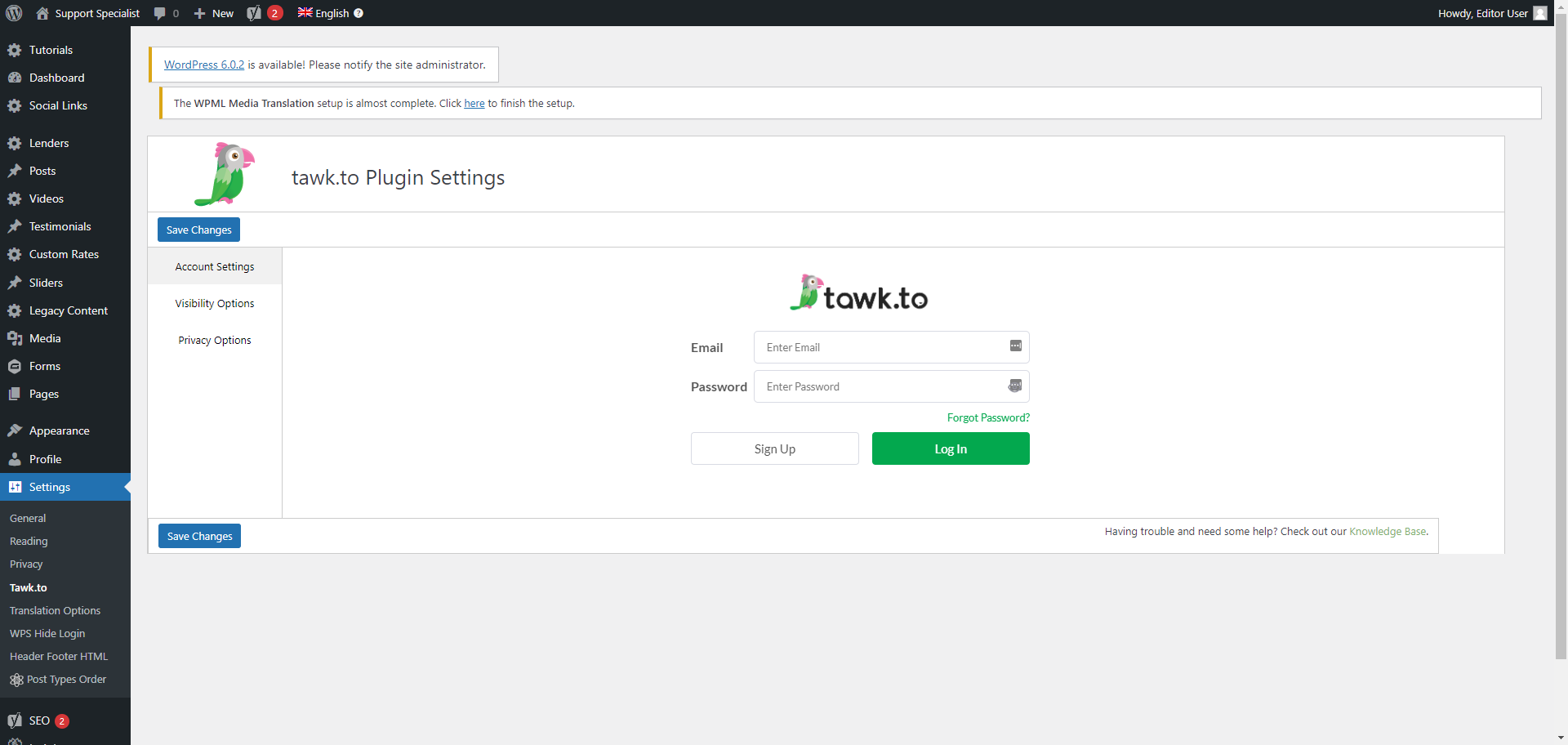1568x745 pixels.
Task: Click the Videos gear icon
Action: (15, 199)
